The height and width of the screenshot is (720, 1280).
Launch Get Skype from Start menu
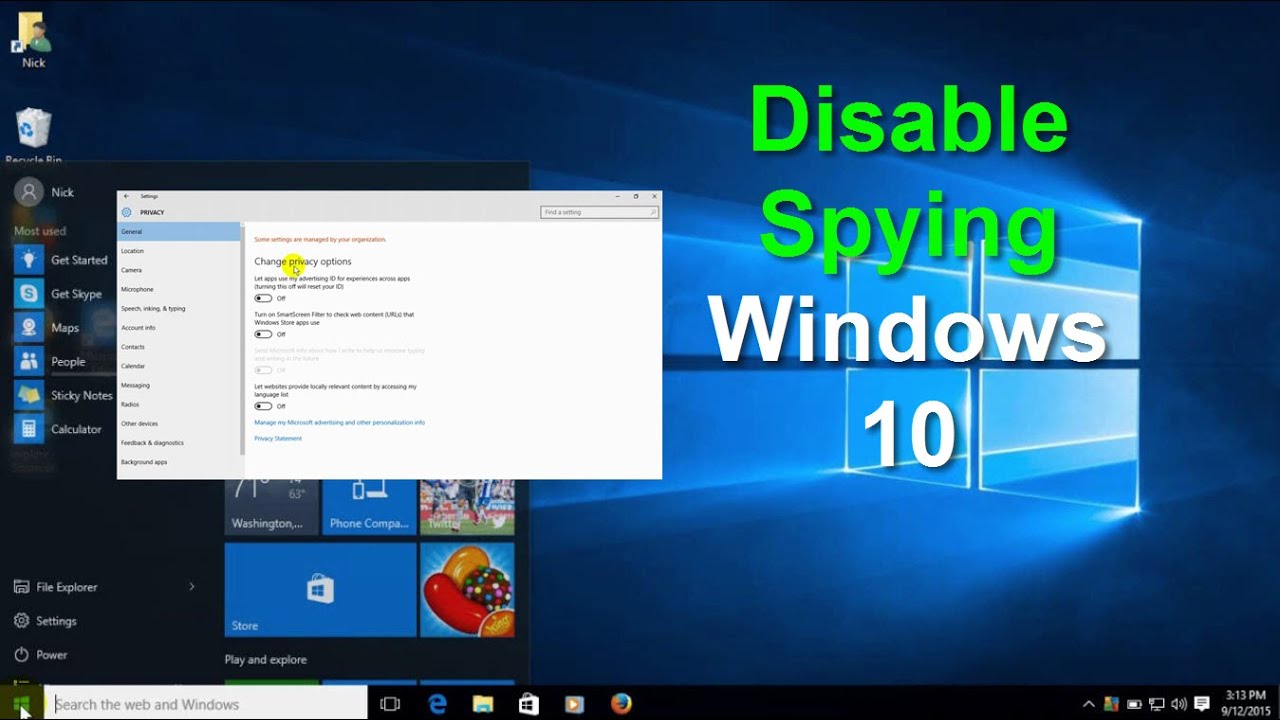click(x=60, y=294)
